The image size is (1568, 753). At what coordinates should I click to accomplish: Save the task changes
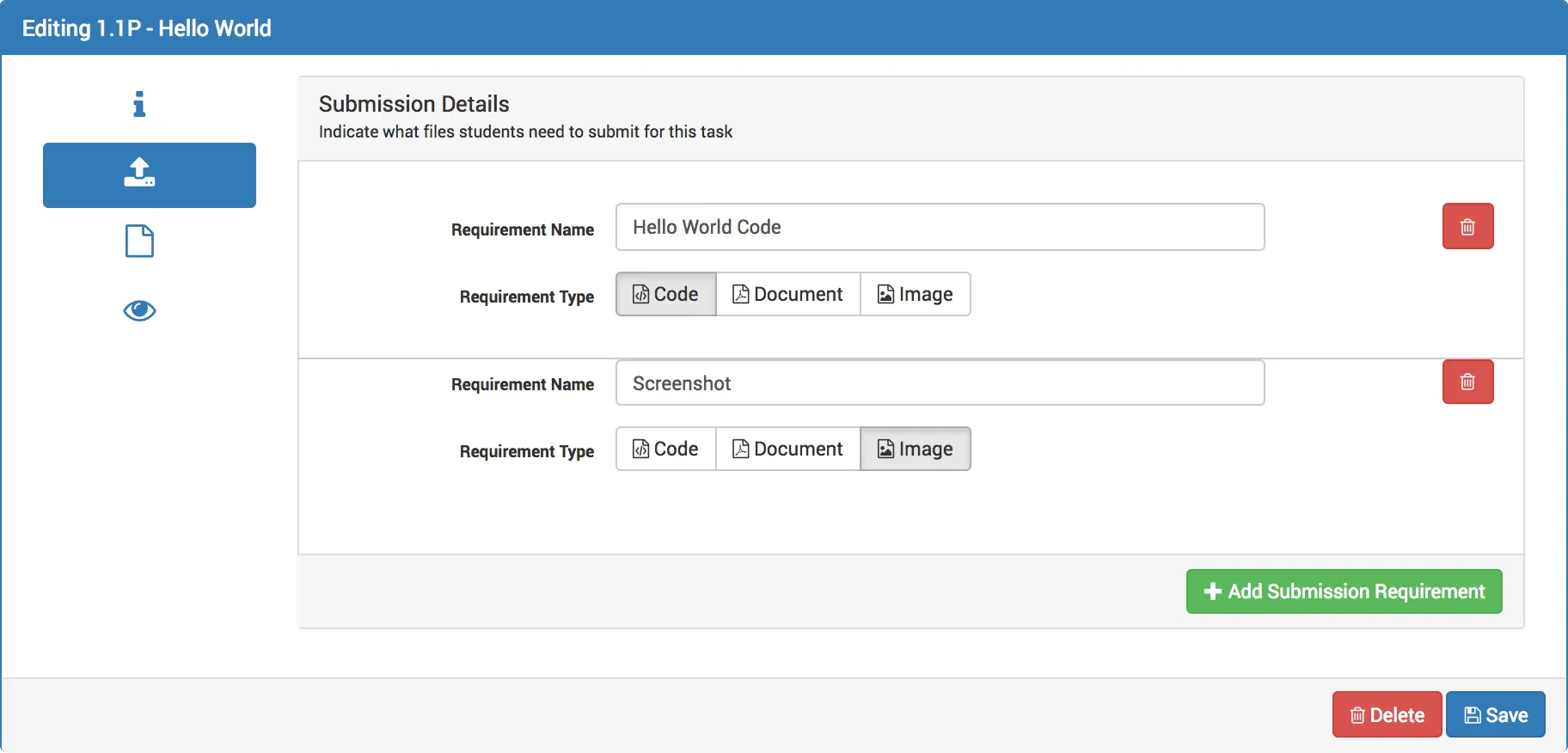pos(1495,714)
